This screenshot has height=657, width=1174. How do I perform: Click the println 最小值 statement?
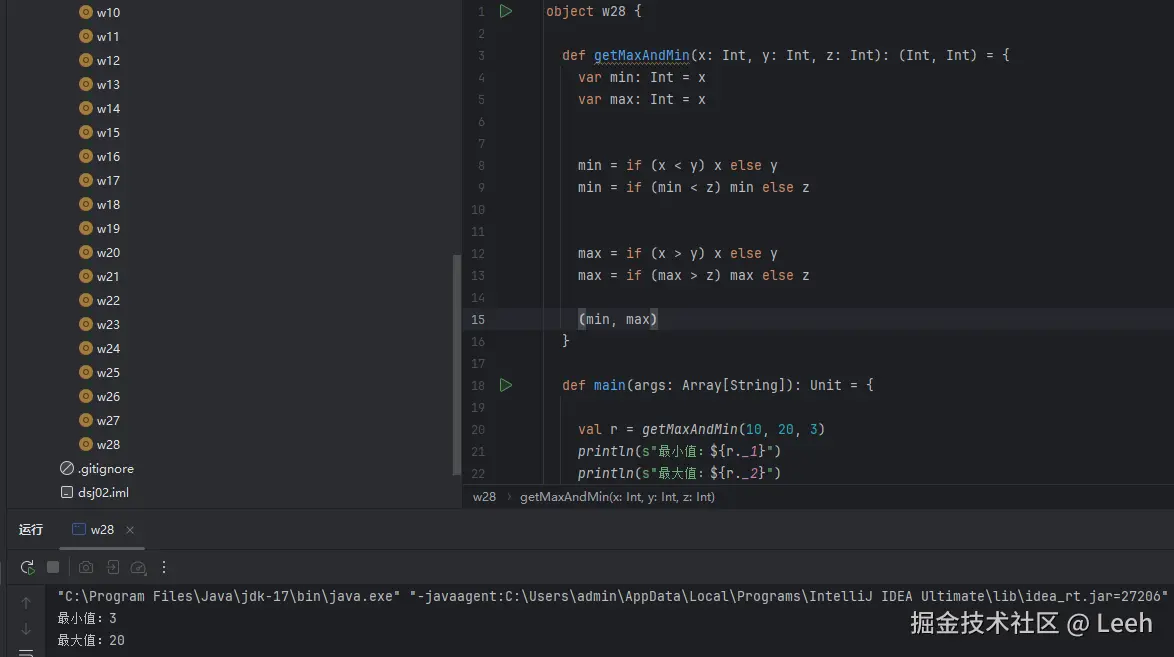(679, 451)
